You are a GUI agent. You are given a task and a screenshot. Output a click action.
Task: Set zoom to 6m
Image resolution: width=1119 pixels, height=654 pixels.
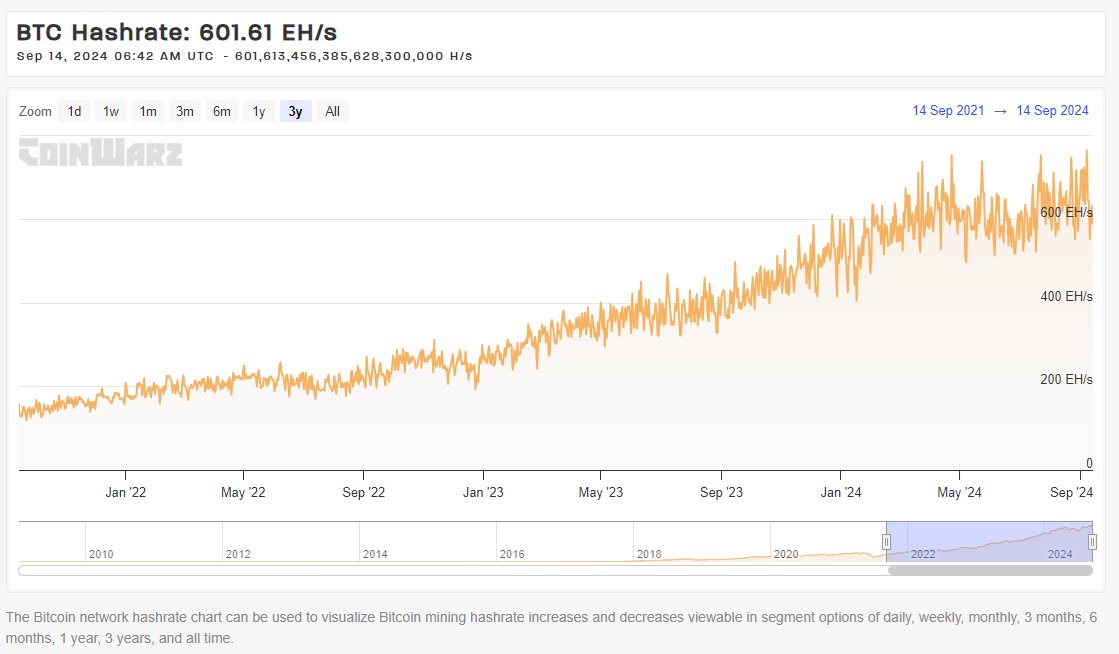[222, 111]
